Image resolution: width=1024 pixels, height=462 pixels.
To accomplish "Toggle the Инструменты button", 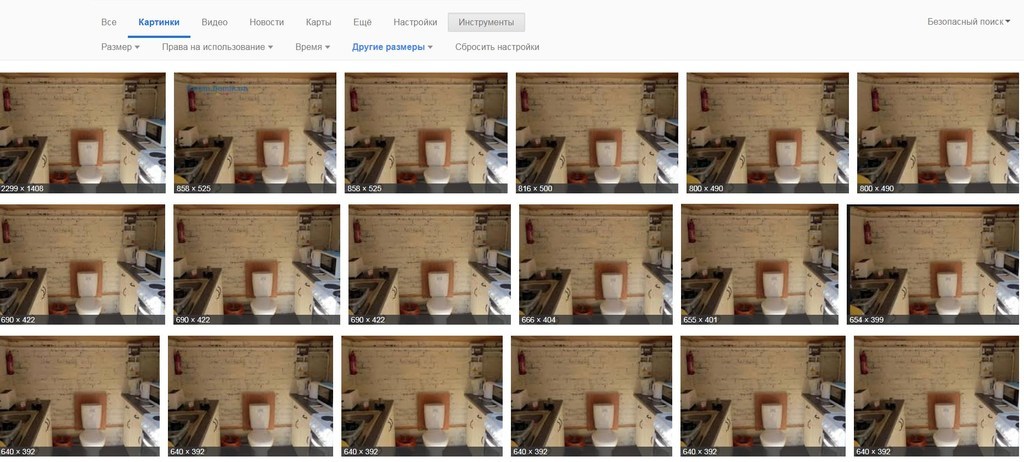I will [x=485, y=22].
